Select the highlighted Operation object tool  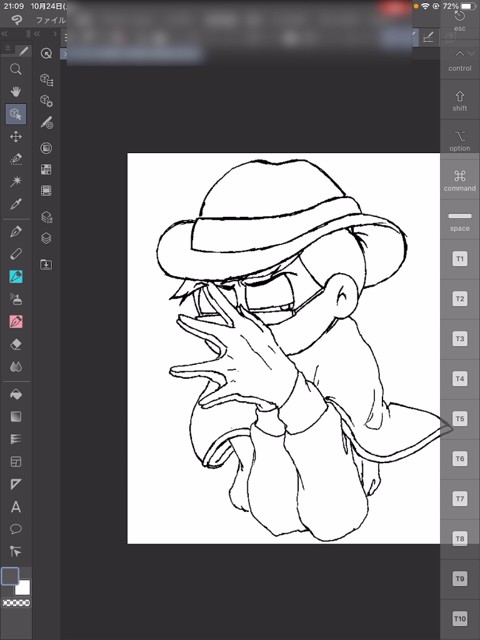(x=16, y=114)
